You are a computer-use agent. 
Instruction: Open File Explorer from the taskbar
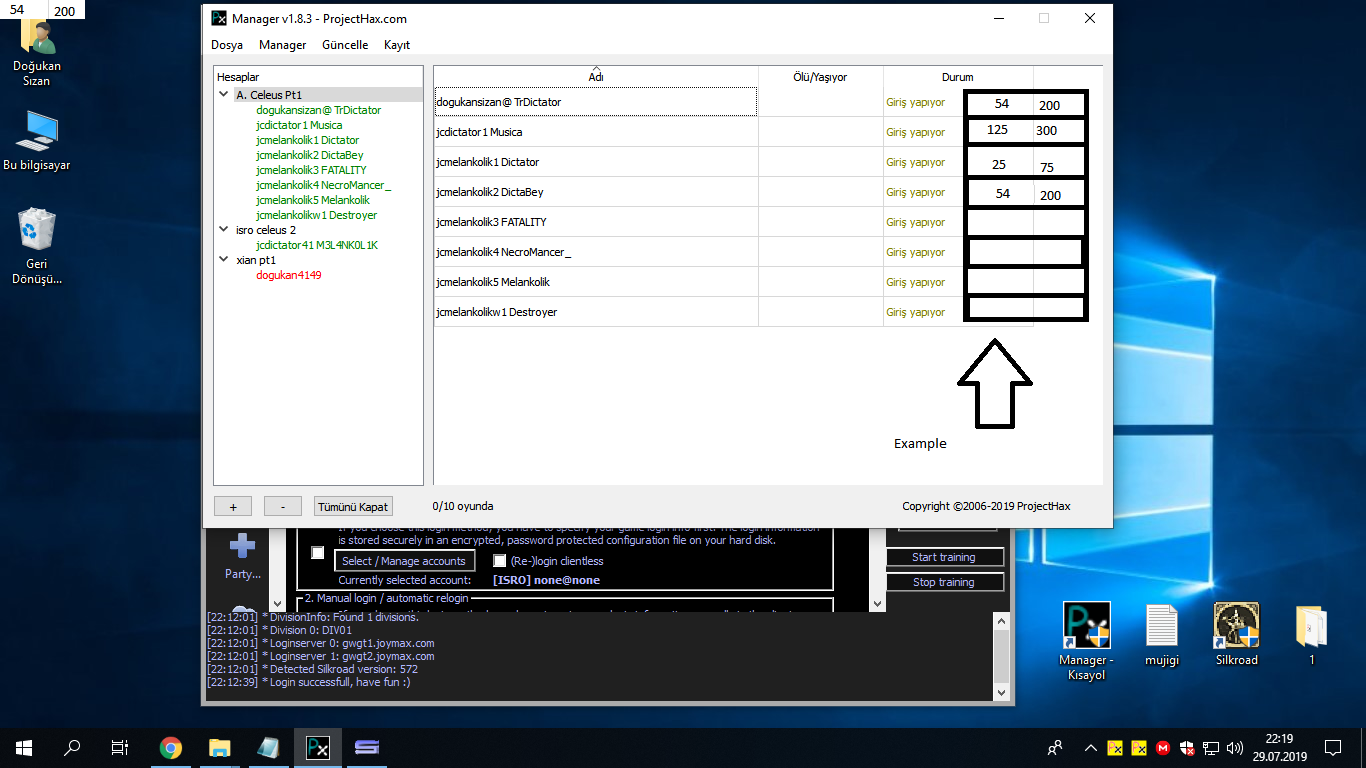click(220, 748)
